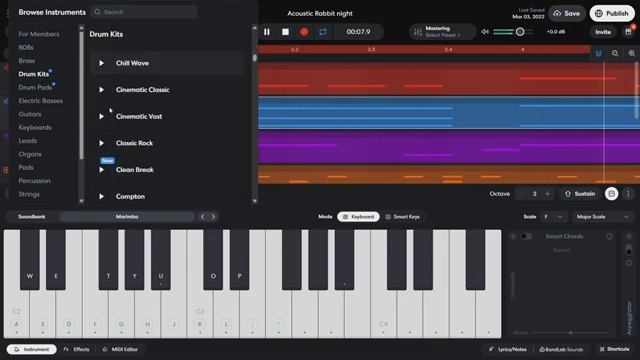This screenshot has height=360, width=640.
Task: Preview the Chill Wave drum kit
Action: 101,63
